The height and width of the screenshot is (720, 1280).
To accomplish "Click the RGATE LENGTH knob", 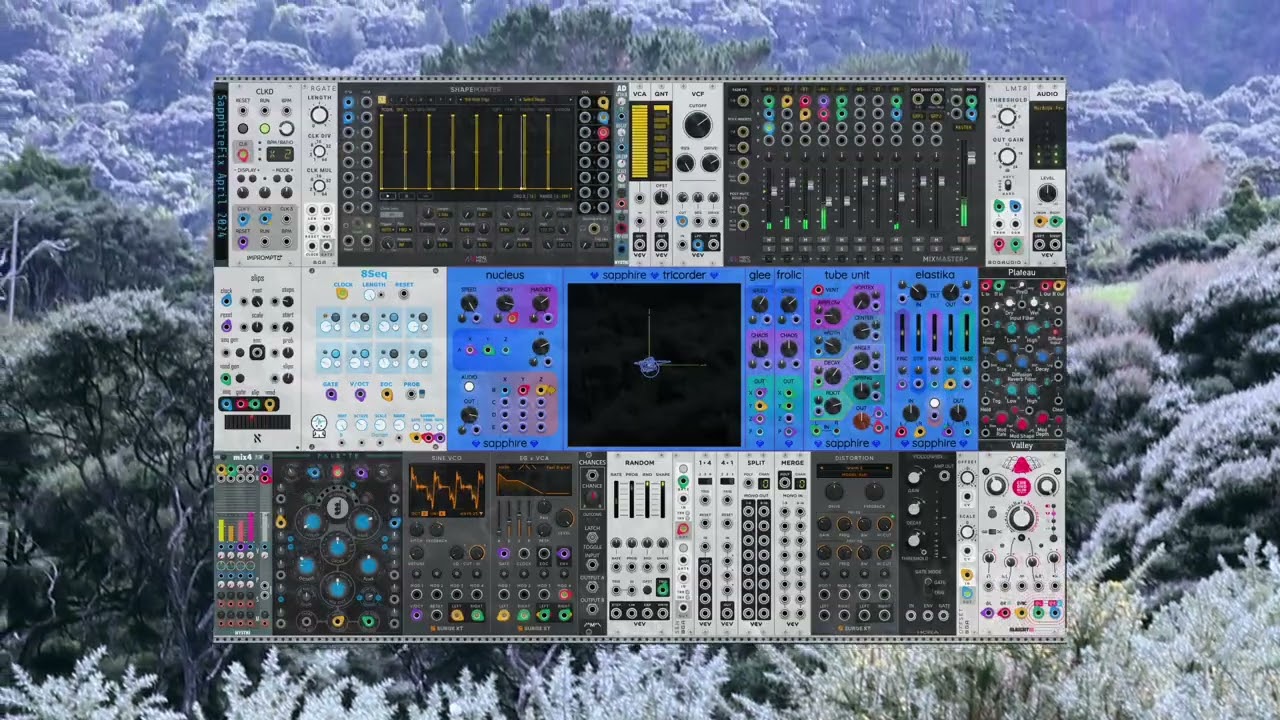I will tap(319, 115).
